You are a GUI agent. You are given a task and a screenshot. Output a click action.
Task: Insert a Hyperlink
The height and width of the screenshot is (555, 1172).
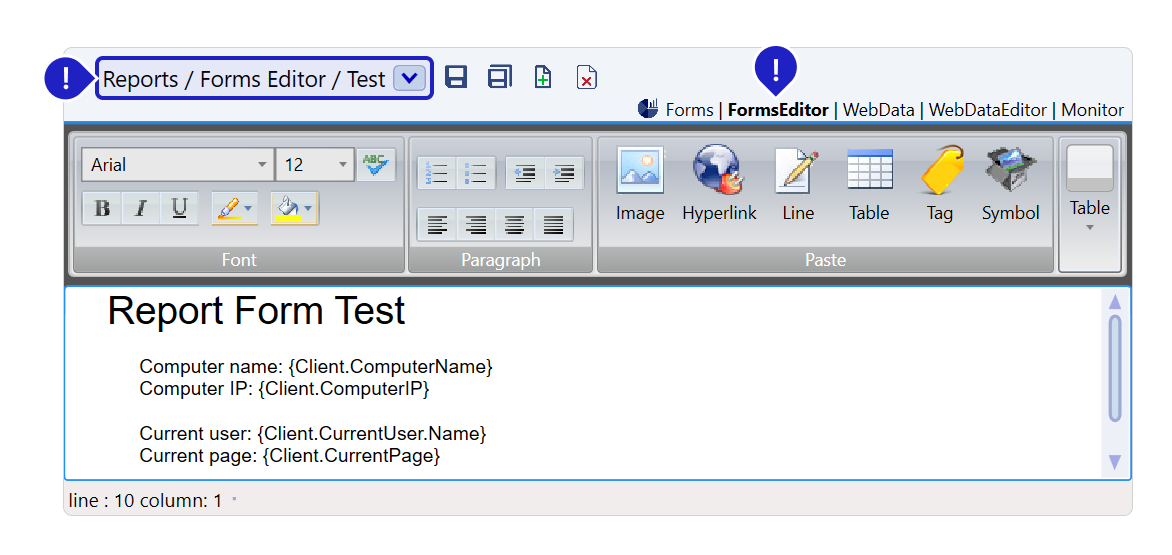719,184
